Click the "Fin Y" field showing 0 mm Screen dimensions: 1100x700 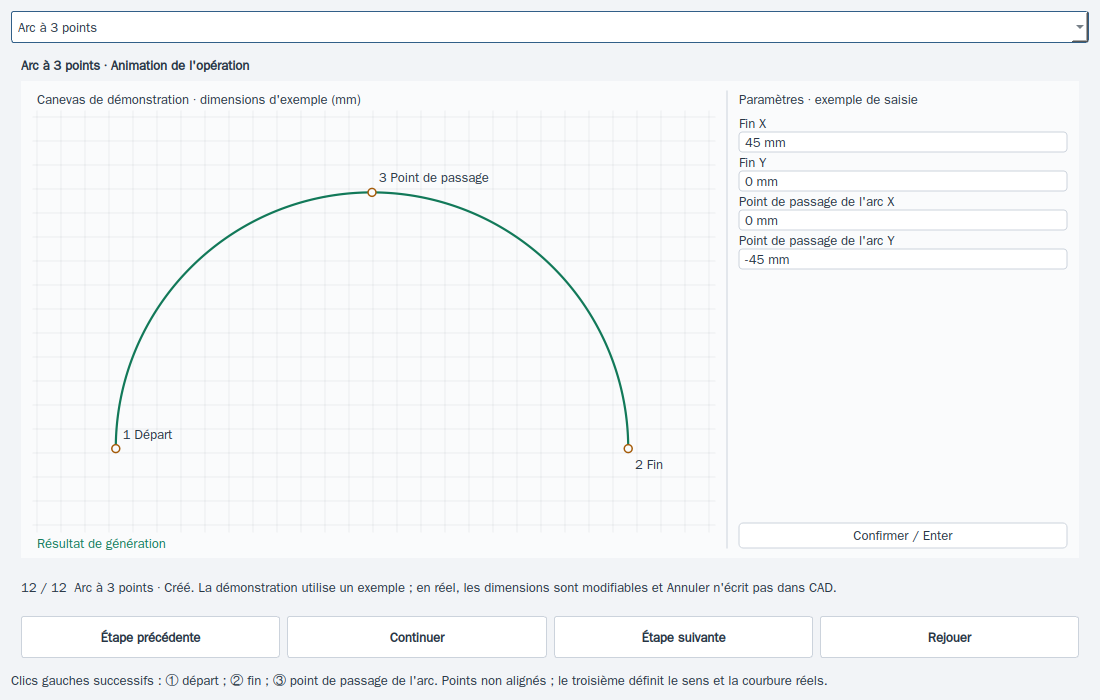click(903, 182)
